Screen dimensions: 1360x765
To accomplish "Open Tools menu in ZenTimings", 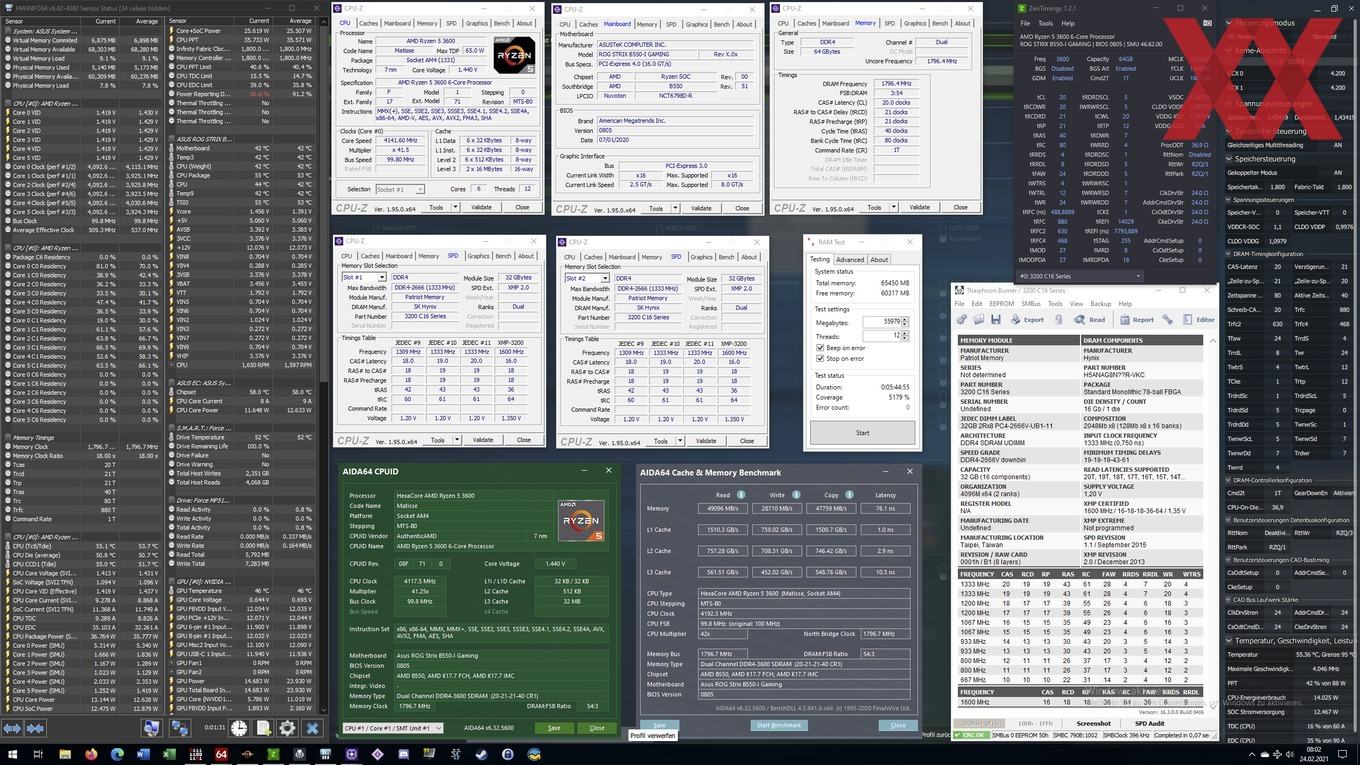I will point(1046,23).
